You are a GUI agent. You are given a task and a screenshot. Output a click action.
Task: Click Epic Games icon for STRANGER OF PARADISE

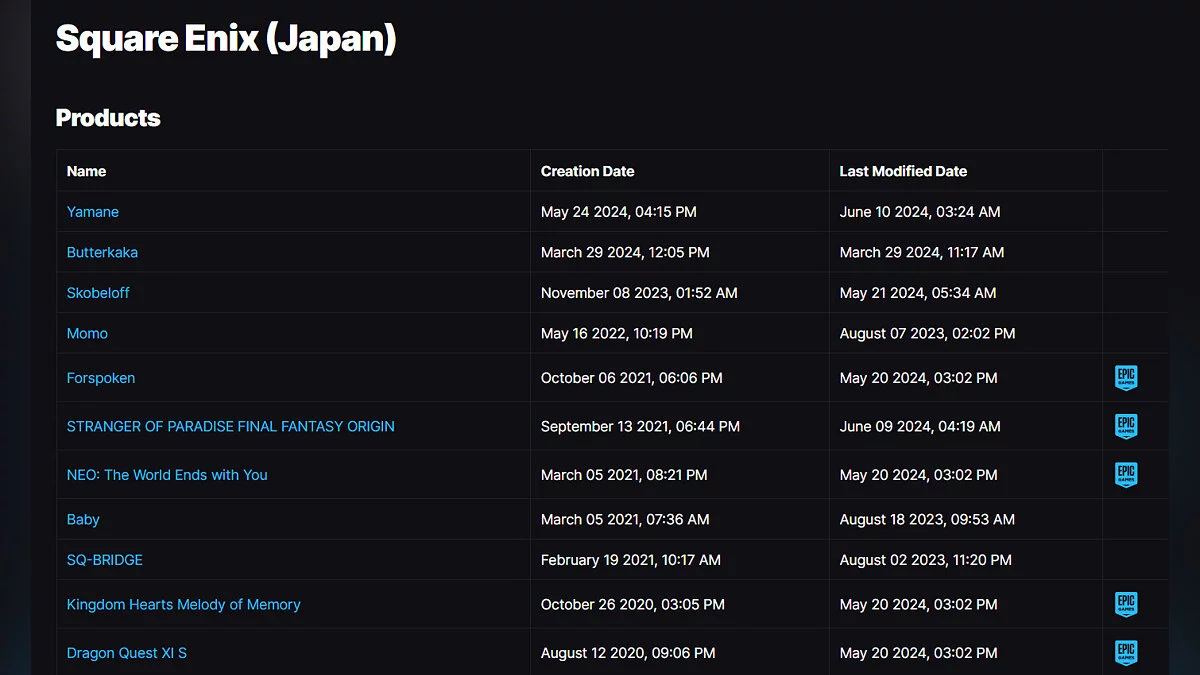click(1126, 426)
